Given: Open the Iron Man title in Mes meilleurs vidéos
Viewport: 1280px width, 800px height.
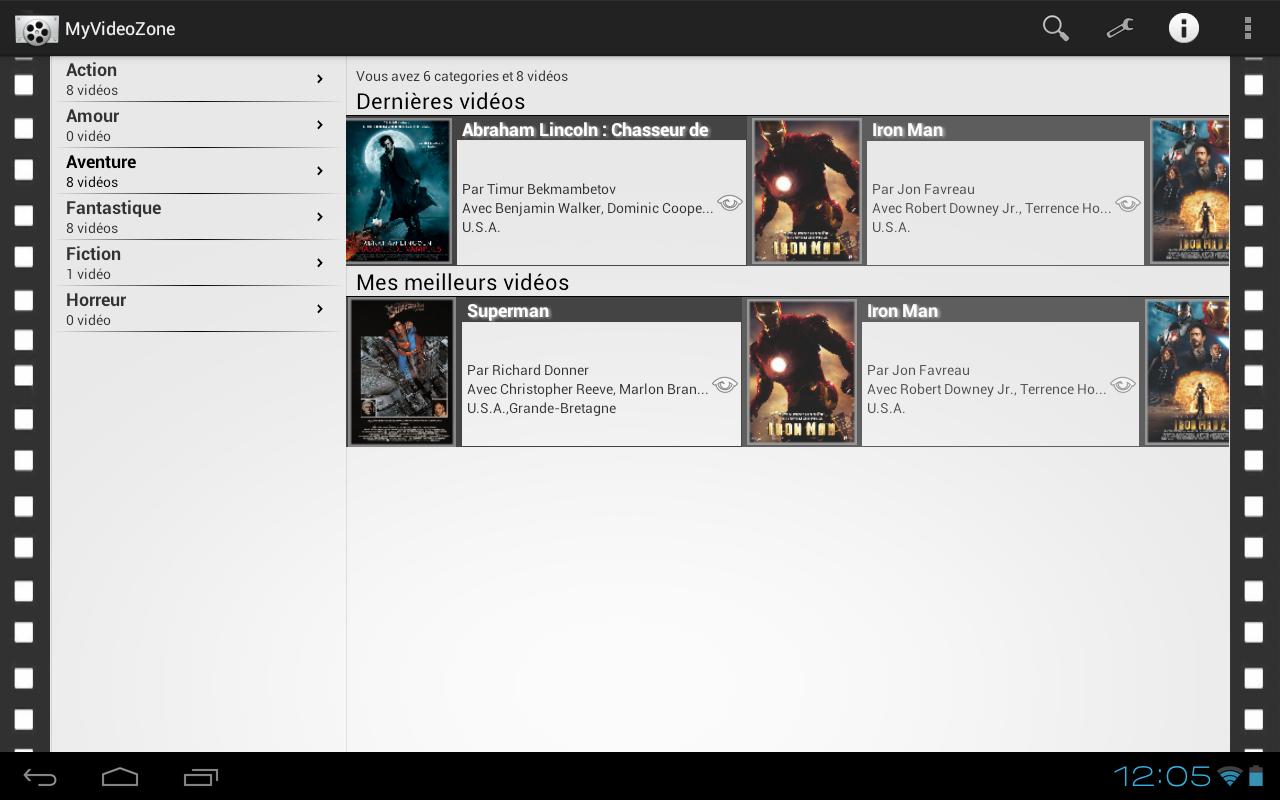Looking at the screenshot, I should click(x=902, y=311).
